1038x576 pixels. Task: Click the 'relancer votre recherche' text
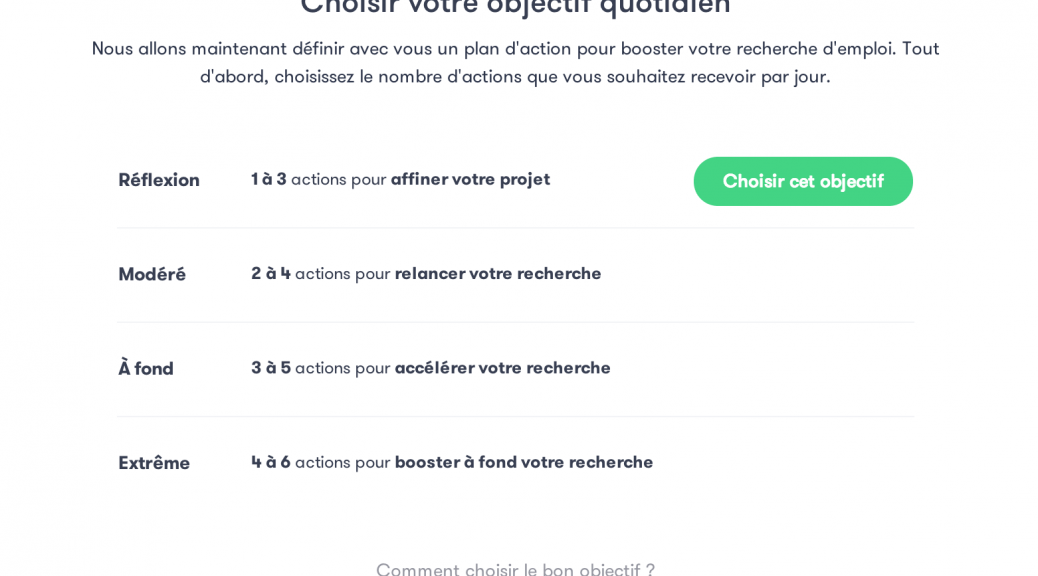[x=498, y=273]
